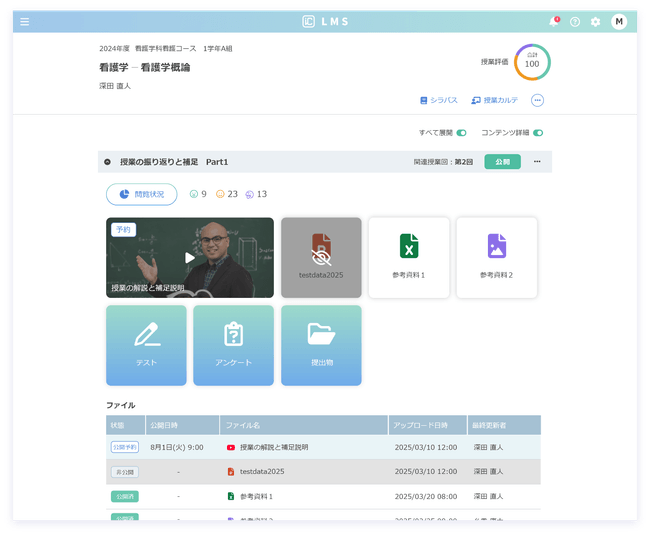Open the settings gear icon
650x536 pixels.
596,22
